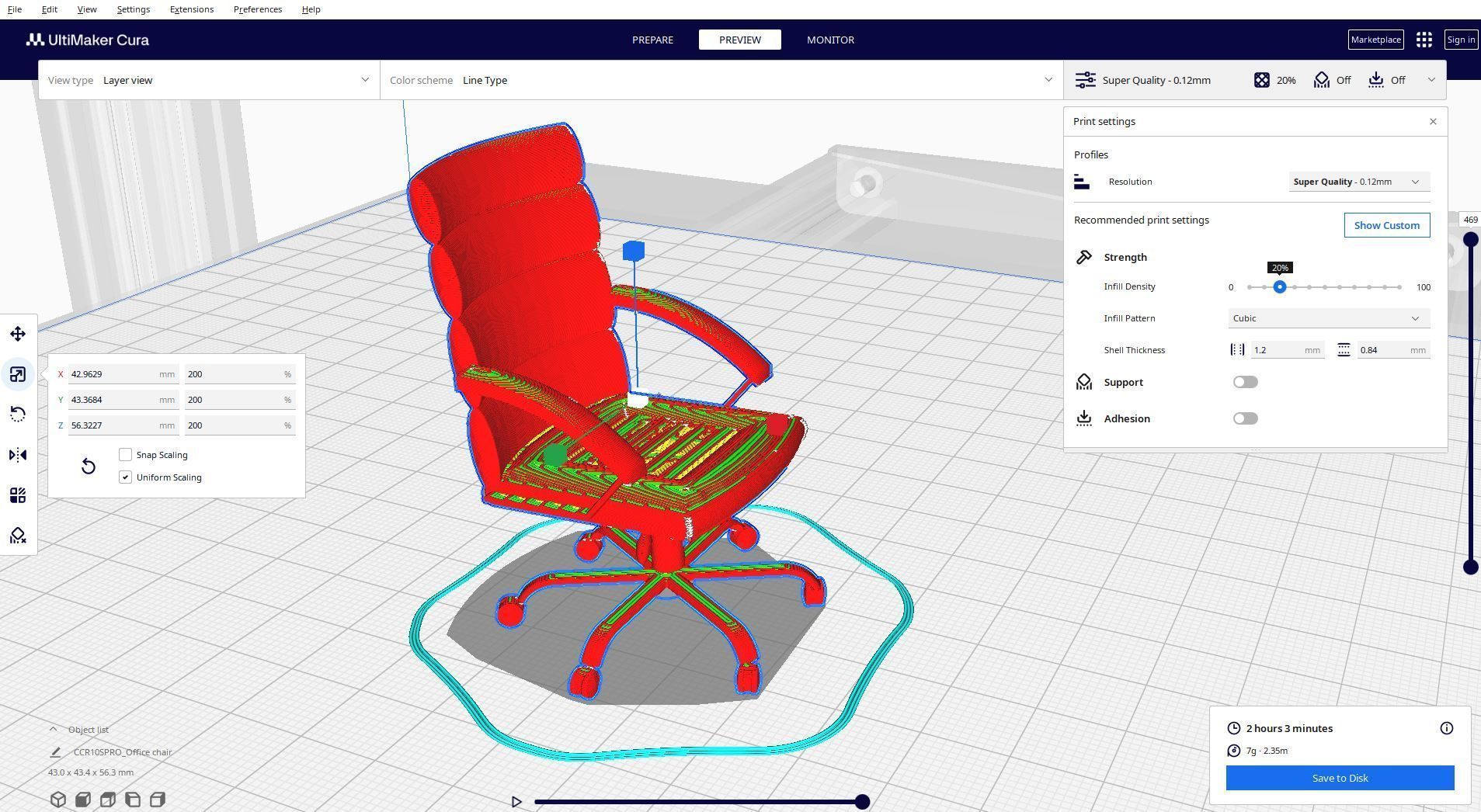
Task: Click the Show Custom button
Action: tap(1387, 225)
